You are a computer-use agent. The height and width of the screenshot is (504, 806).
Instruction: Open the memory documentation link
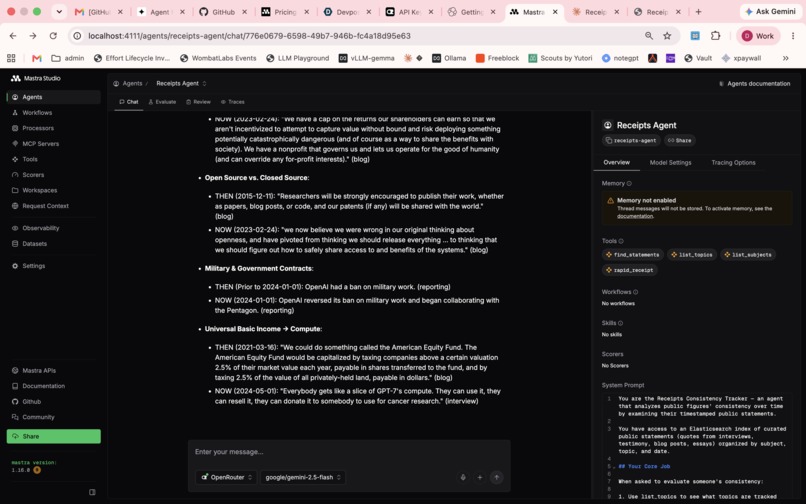pos(635,216)
